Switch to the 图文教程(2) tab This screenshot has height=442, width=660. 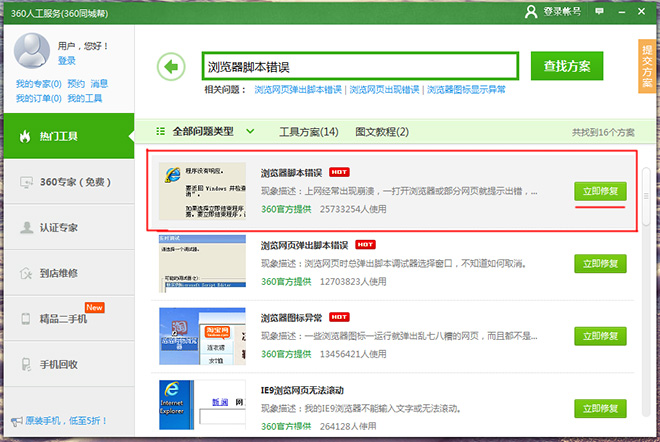coord(382,132)
